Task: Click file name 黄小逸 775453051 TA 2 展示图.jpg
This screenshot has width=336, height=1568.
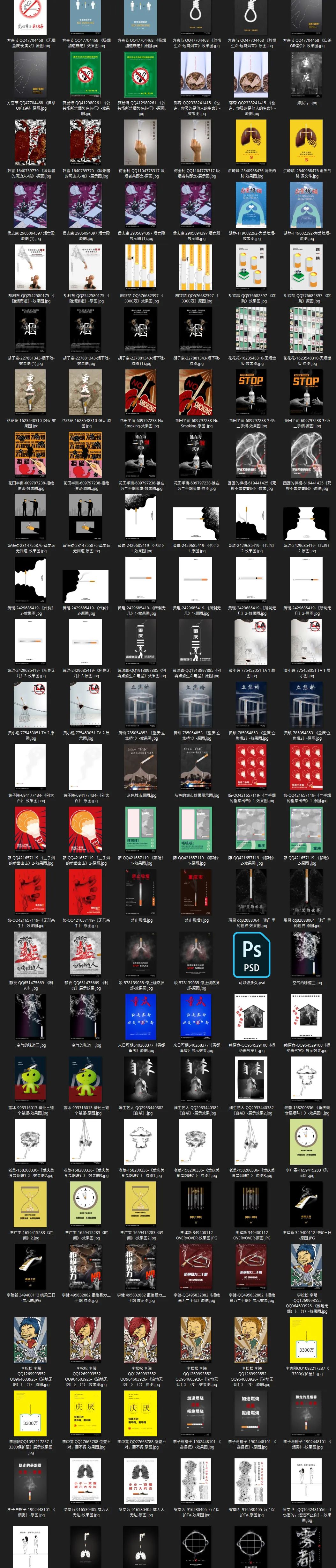Action: [86, 735]
